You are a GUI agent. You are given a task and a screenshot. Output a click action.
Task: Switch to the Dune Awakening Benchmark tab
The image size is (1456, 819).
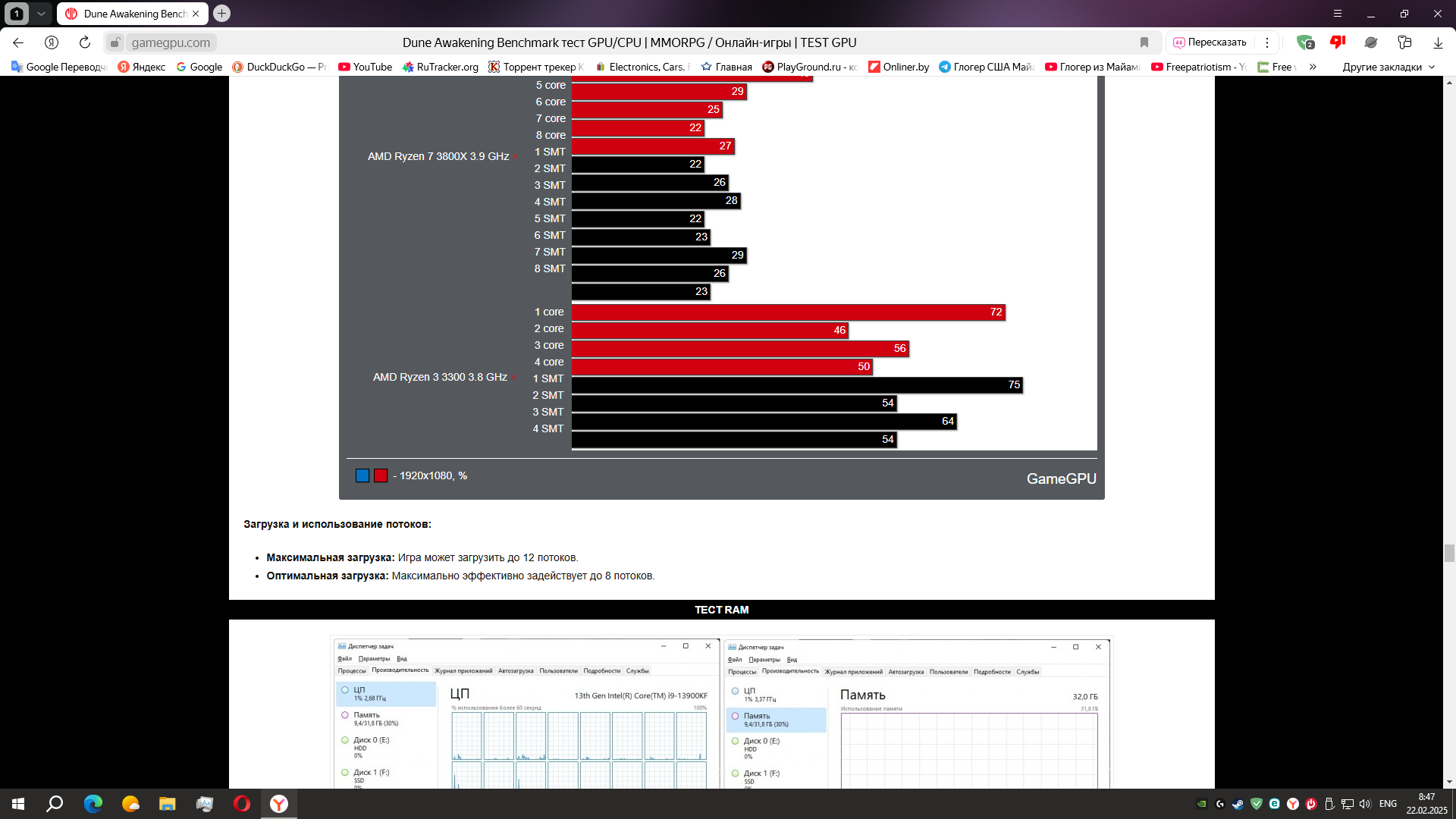pyautogui.click(x=129, y=14)
